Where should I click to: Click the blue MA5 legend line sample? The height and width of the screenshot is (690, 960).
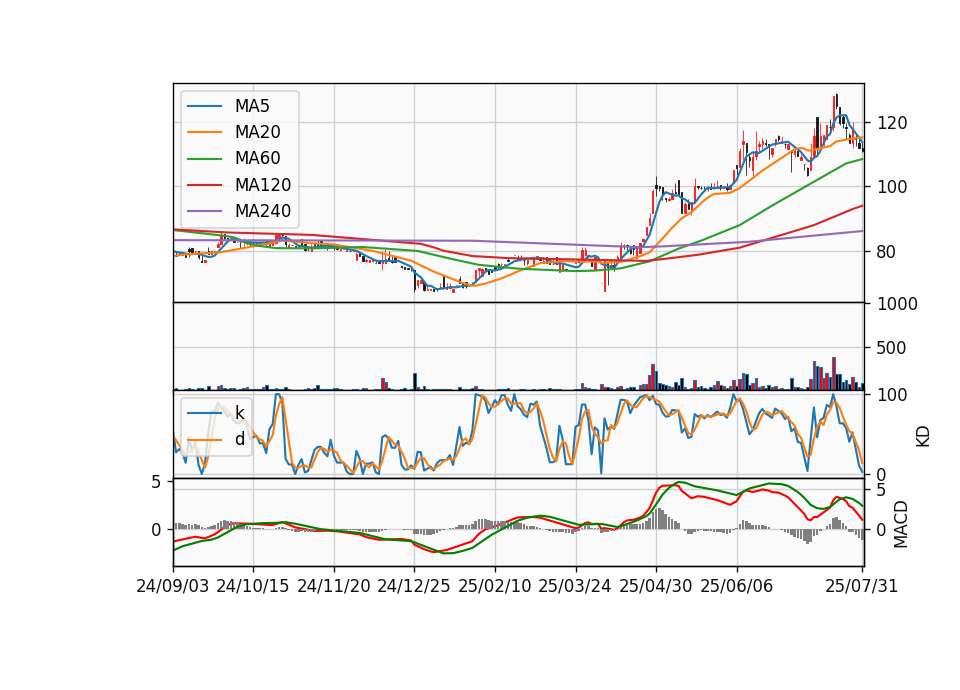[204, 107]
